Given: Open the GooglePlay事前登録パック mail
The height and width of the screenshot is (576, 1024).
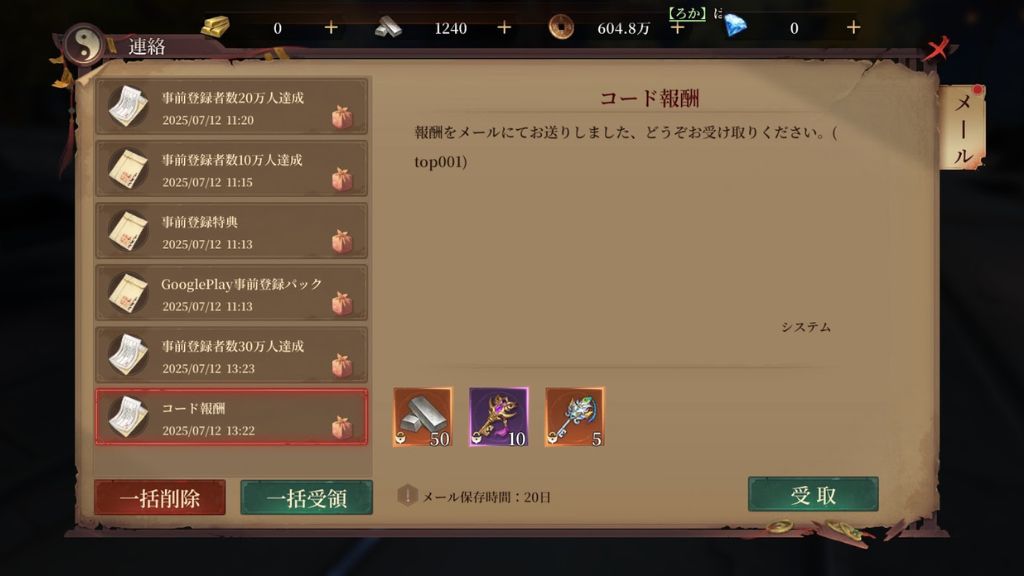Looking at the screenshot, I should (232, 293).
